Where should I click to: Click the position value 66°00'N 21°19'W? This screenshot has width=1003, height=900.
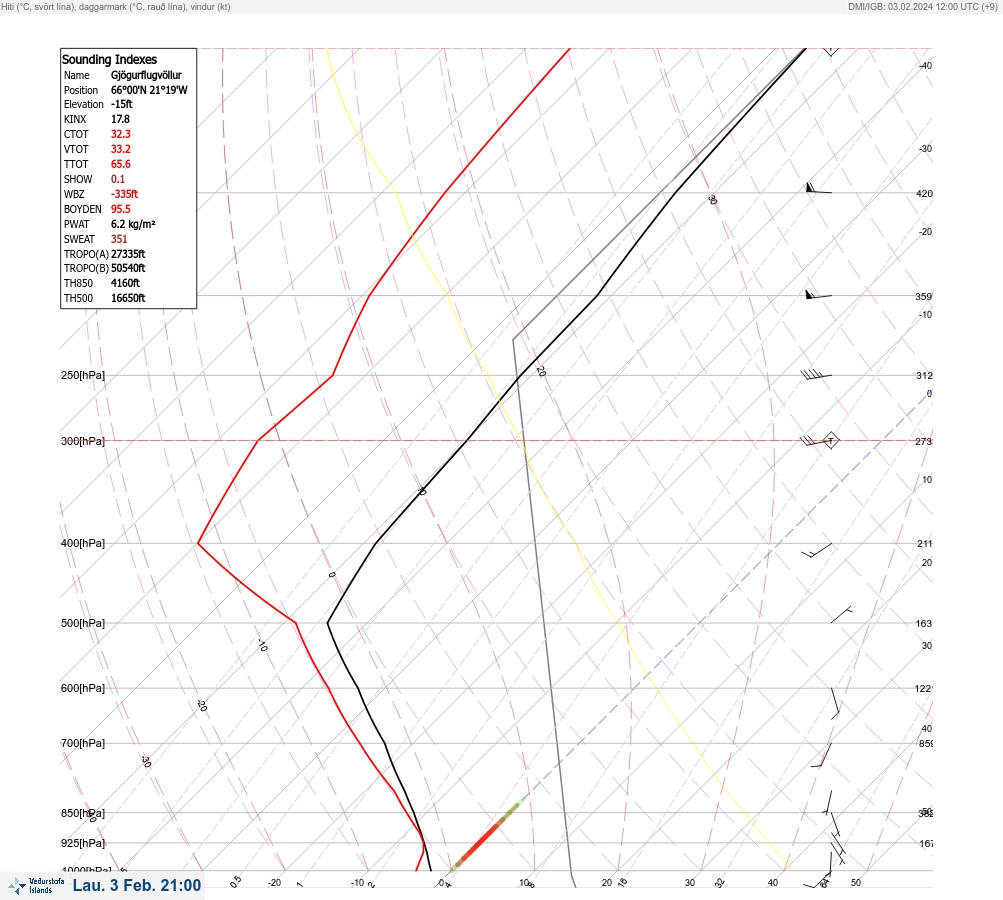(149, 90)
